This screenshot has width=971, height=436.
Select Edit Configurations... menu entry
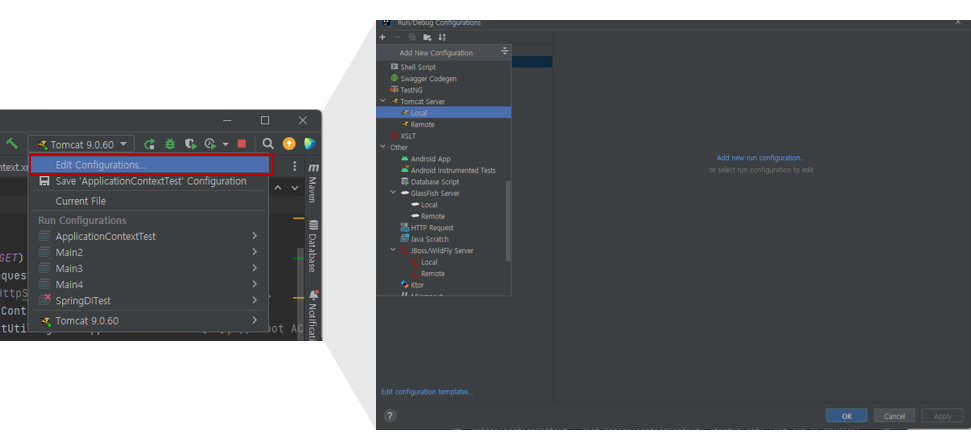[149, 165]
